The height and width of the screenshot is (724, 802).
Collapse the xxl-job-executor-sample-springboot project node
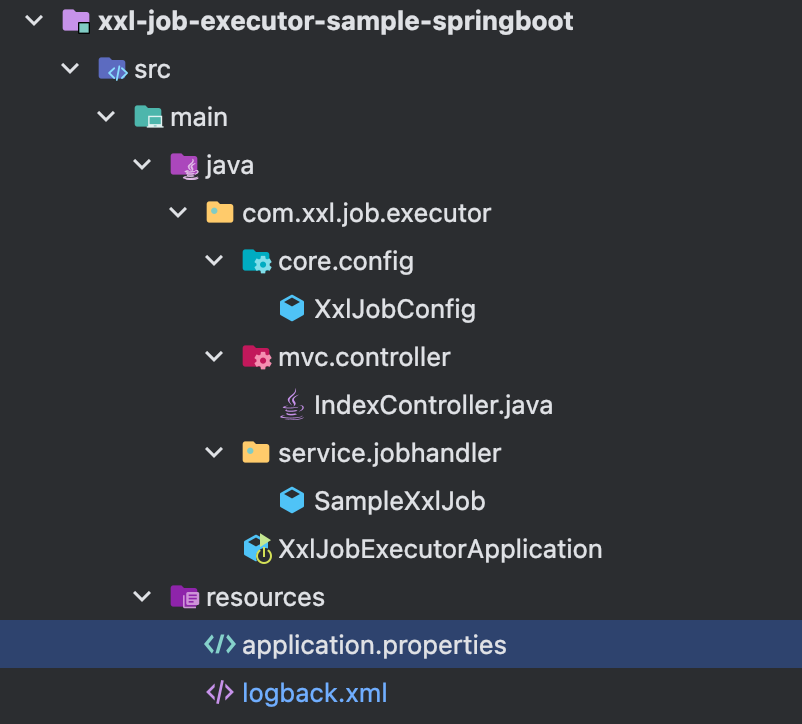pyautogui.click(x=33, y=20)
